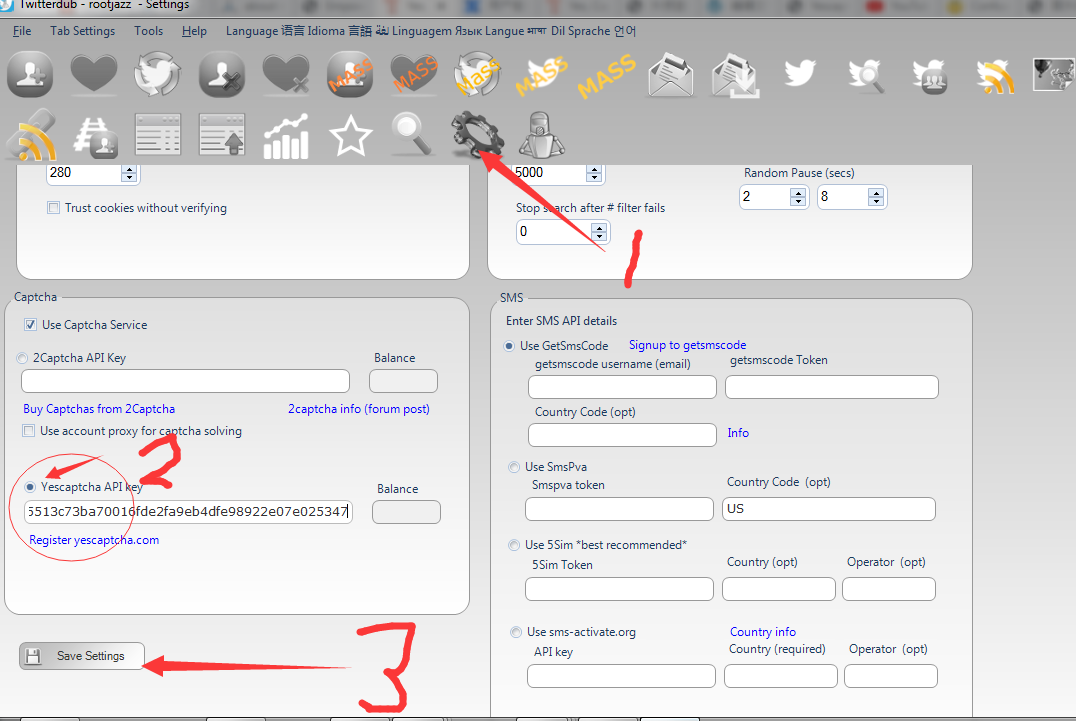Decrease the 280 spinner value
Viewport: 1076px width, 721px height.
point(129,177)
